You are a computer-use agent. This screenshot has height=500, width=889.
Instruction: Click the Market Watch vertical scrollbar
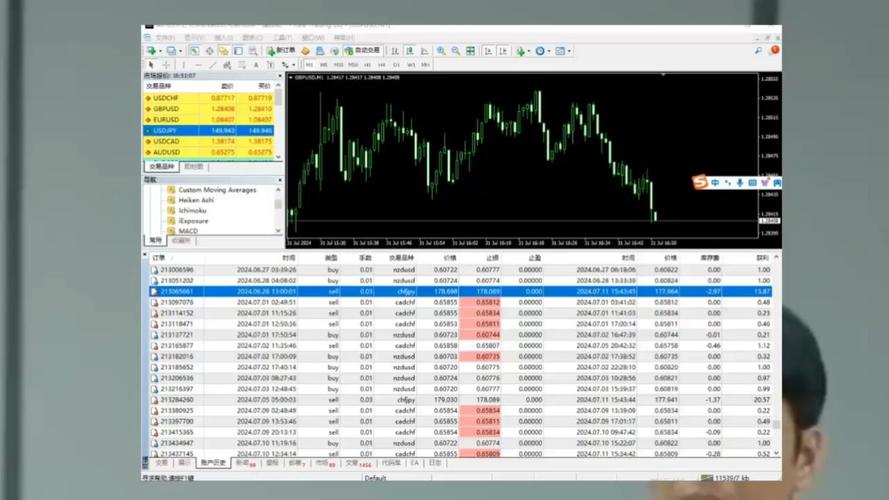(x=279, y=120)
